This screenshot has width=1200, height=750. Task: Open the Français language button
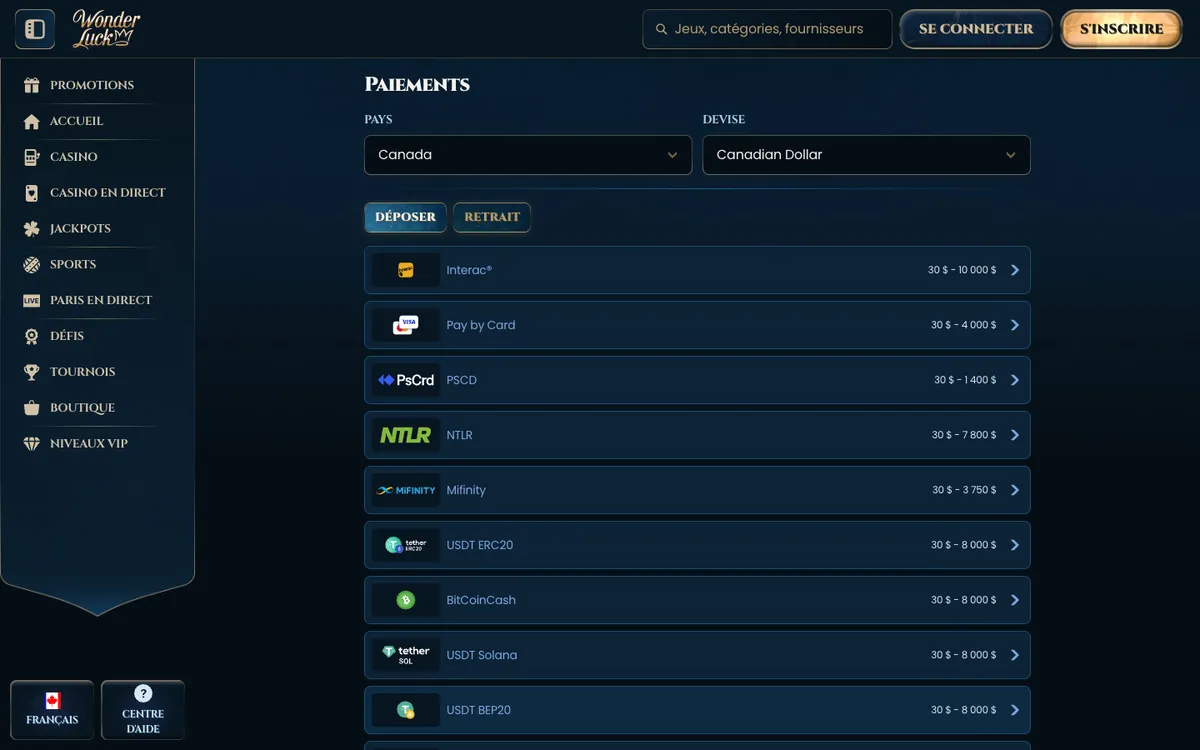coord(52,710)
